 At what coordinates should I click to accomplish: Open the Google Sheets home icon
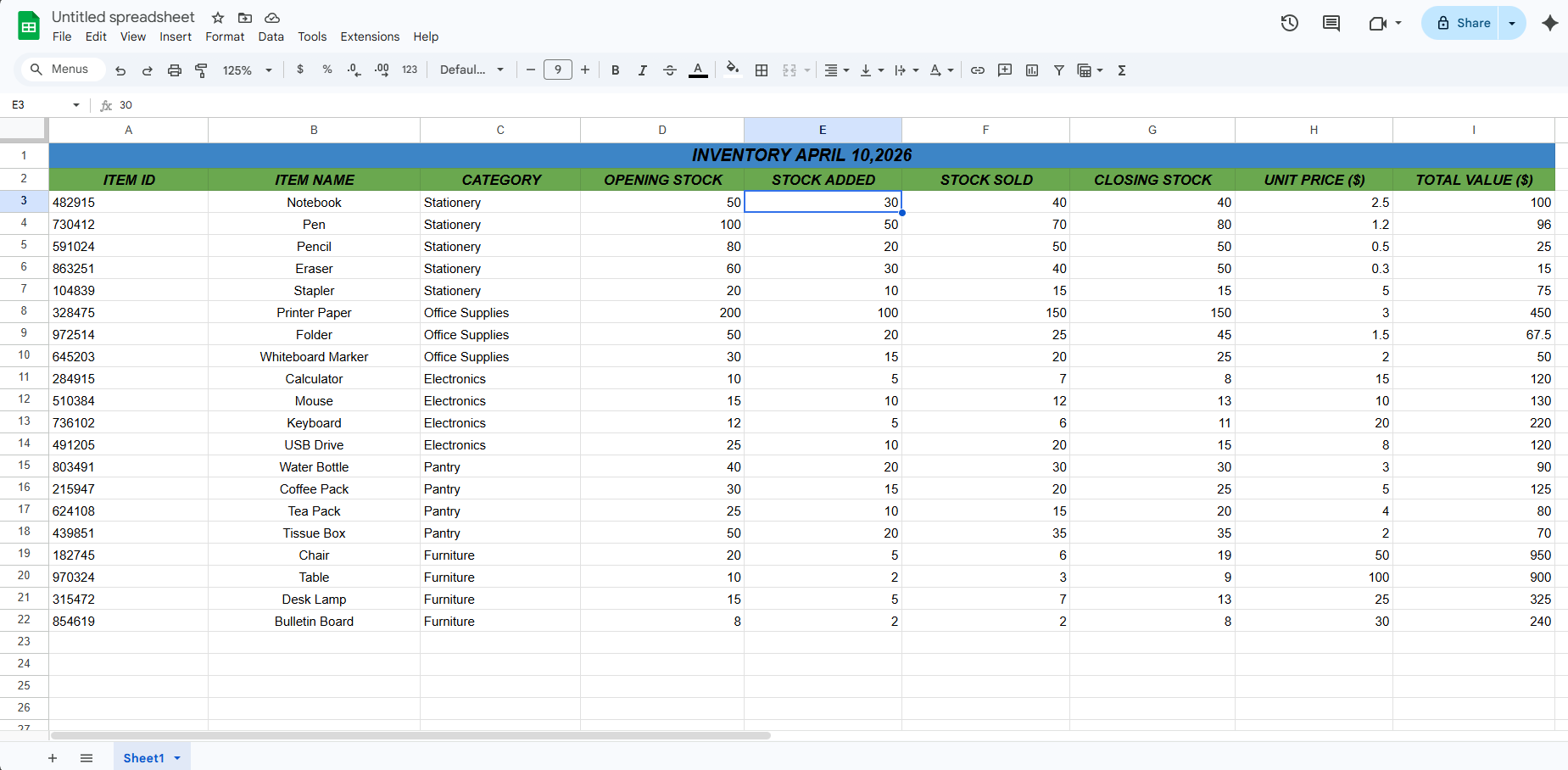point(29,25)
